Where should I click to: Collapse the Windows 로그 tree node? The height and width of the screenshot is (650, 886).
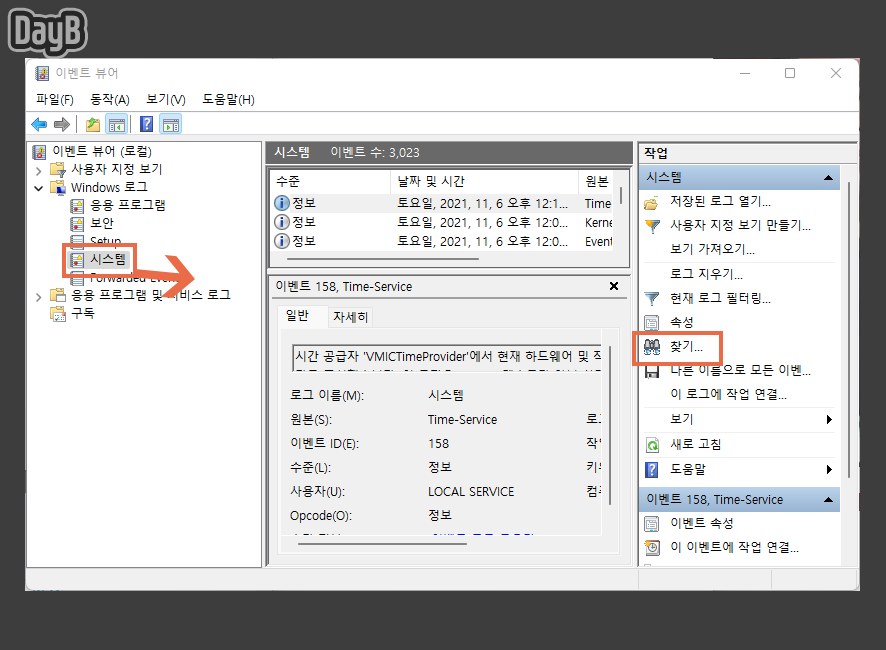point(38,187)
